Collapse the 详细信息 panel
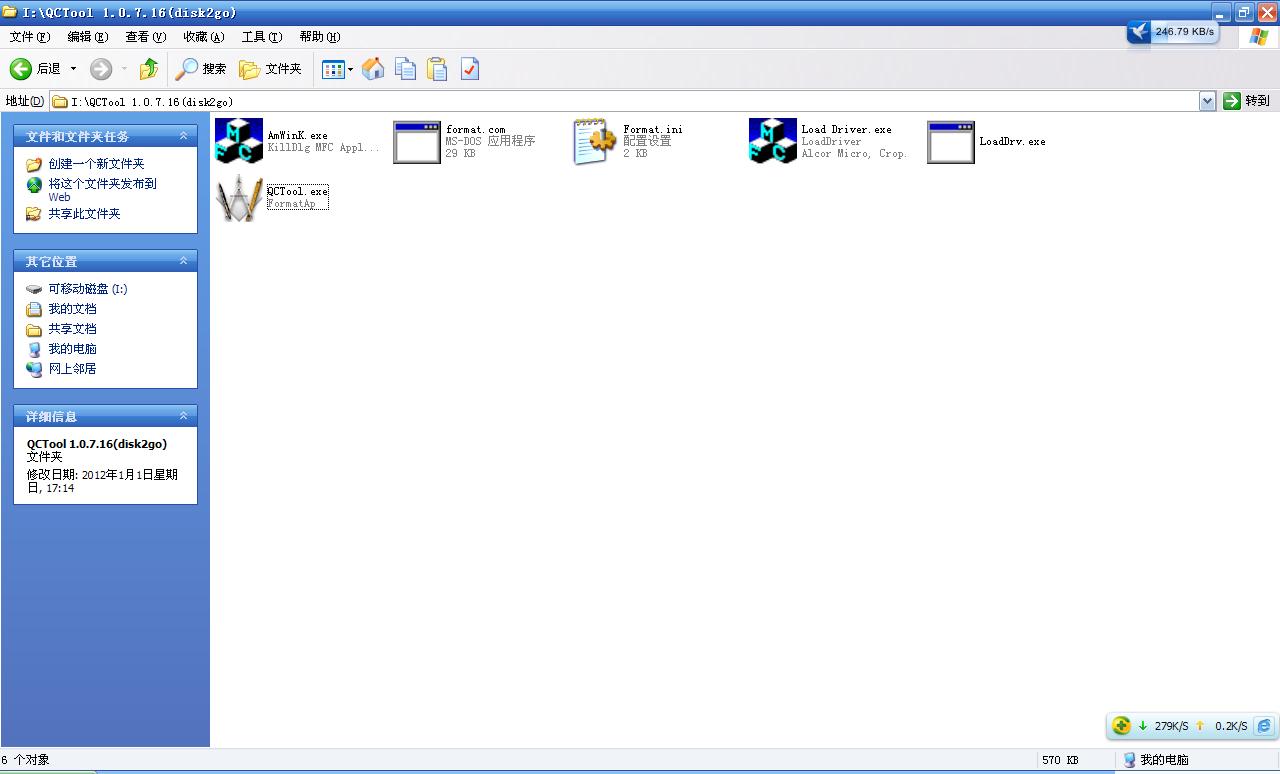 183,416
